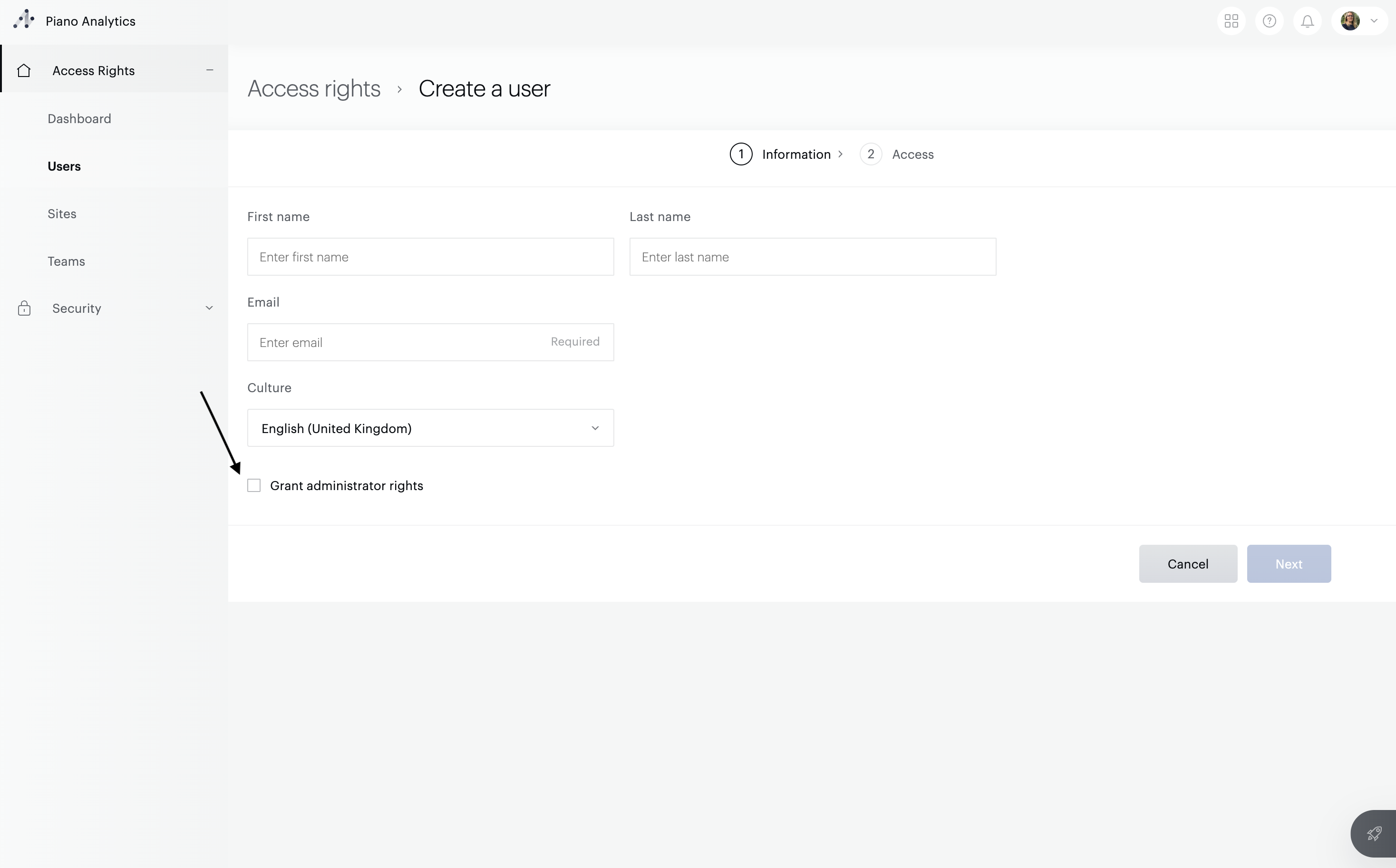Open the notifications bell icon

pyautogui.click(x=1308, y=21)
